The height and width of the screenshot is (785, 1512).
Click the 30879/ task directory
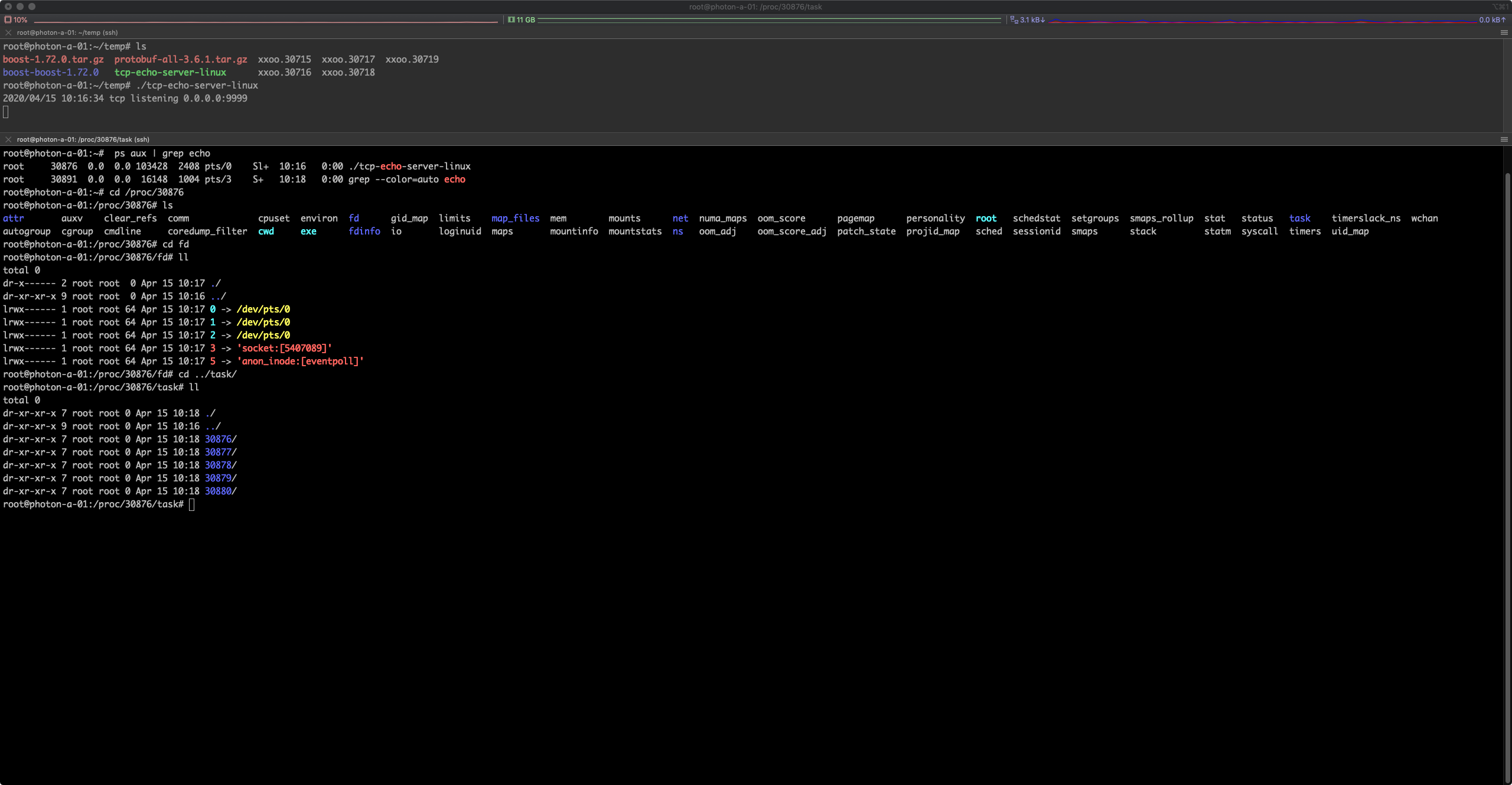pyautogui.click(x=220, y=478)
